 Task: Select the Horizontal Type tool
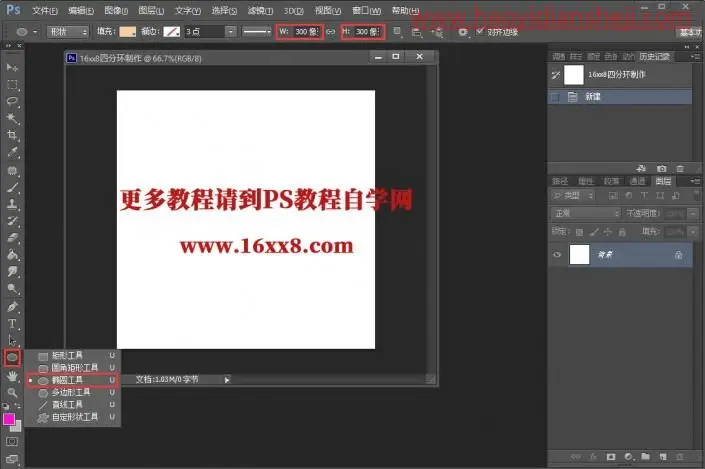[12, 324]
